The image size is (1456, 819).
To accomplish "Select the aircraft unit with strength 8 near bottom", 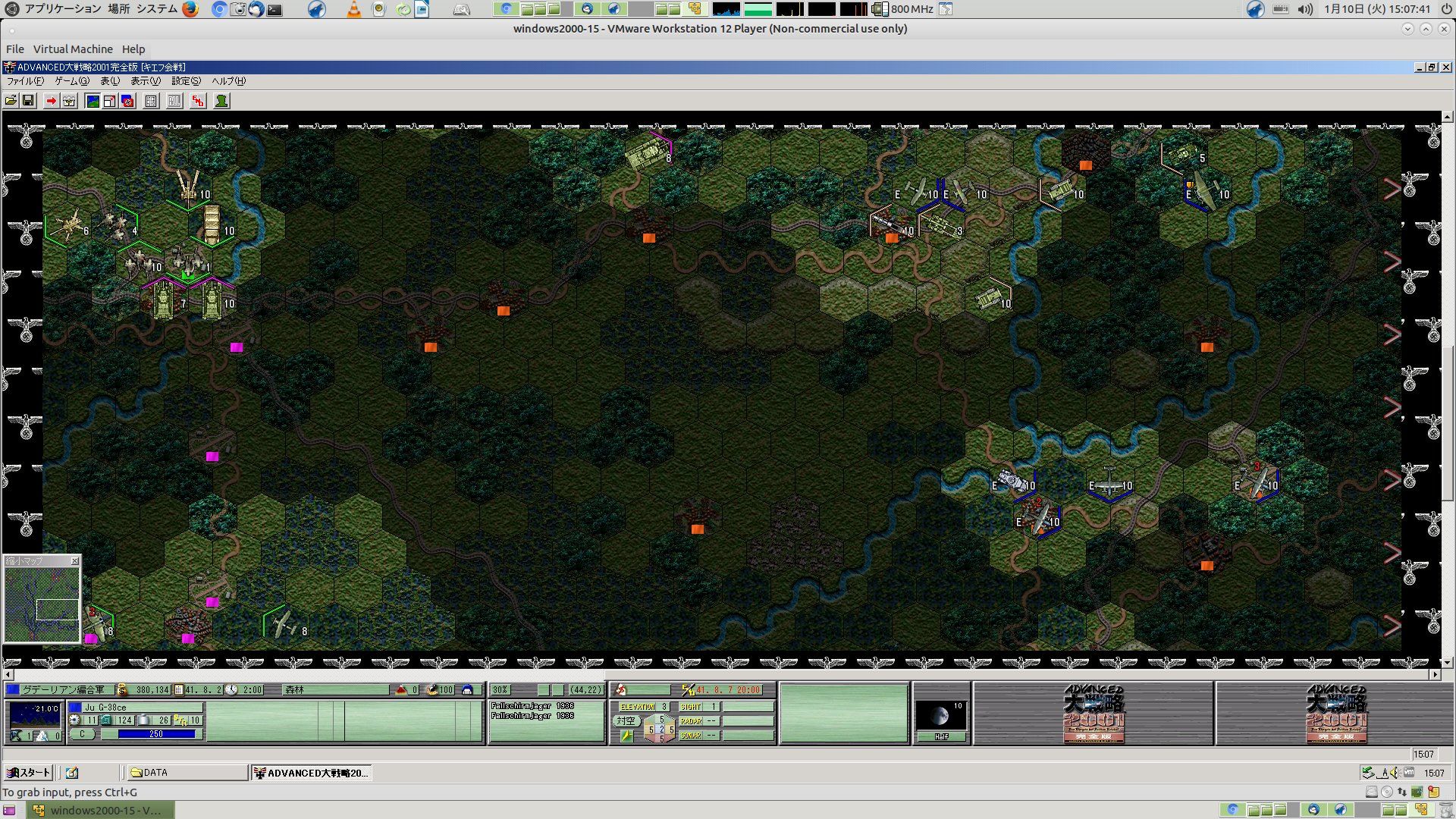I will [286, 625].
